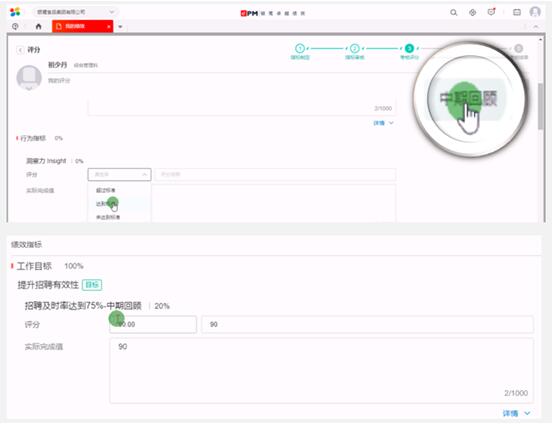Open the 评分 rating select dropdown
552x424 pixels.
click(x=119, y=174)
